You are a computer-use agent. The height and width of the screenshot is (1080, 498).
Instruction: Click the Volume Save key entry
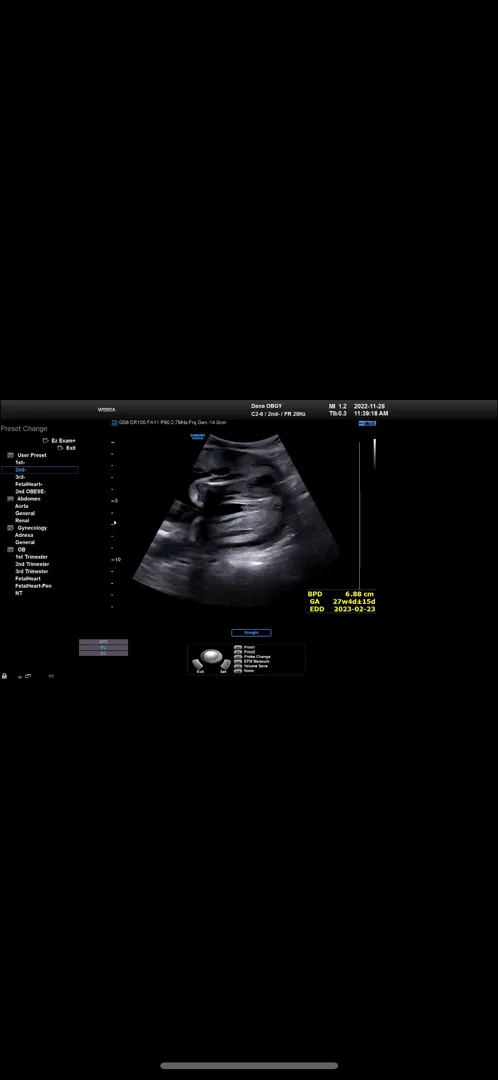pos(251,666)
